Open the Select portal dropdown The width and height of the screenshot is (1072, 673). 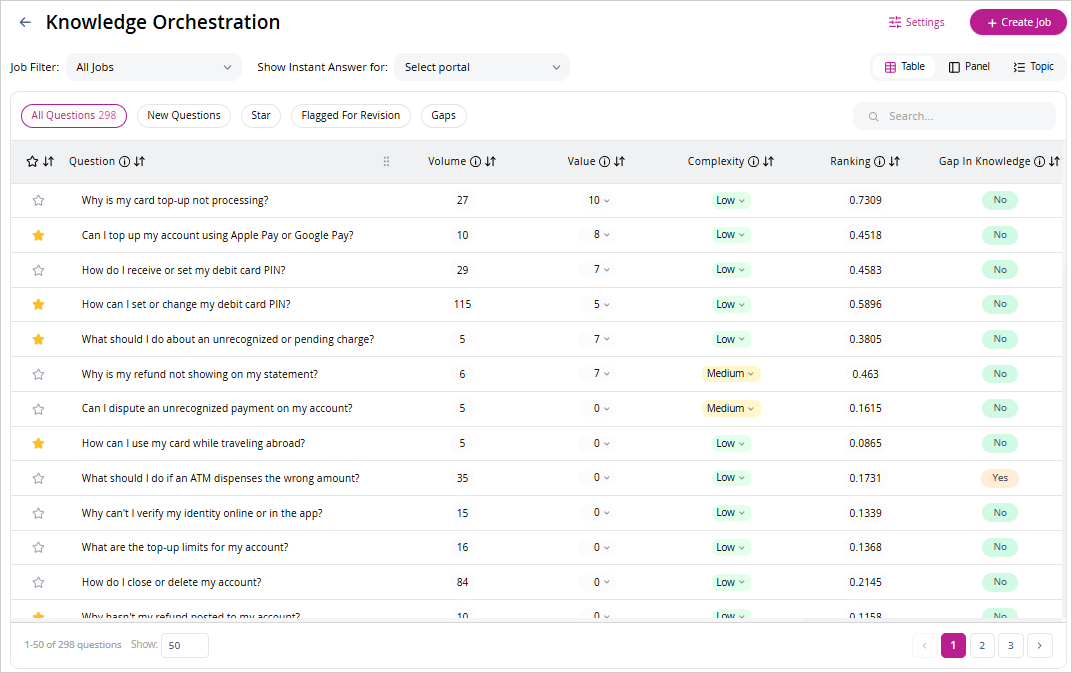(x=482, y=67)
